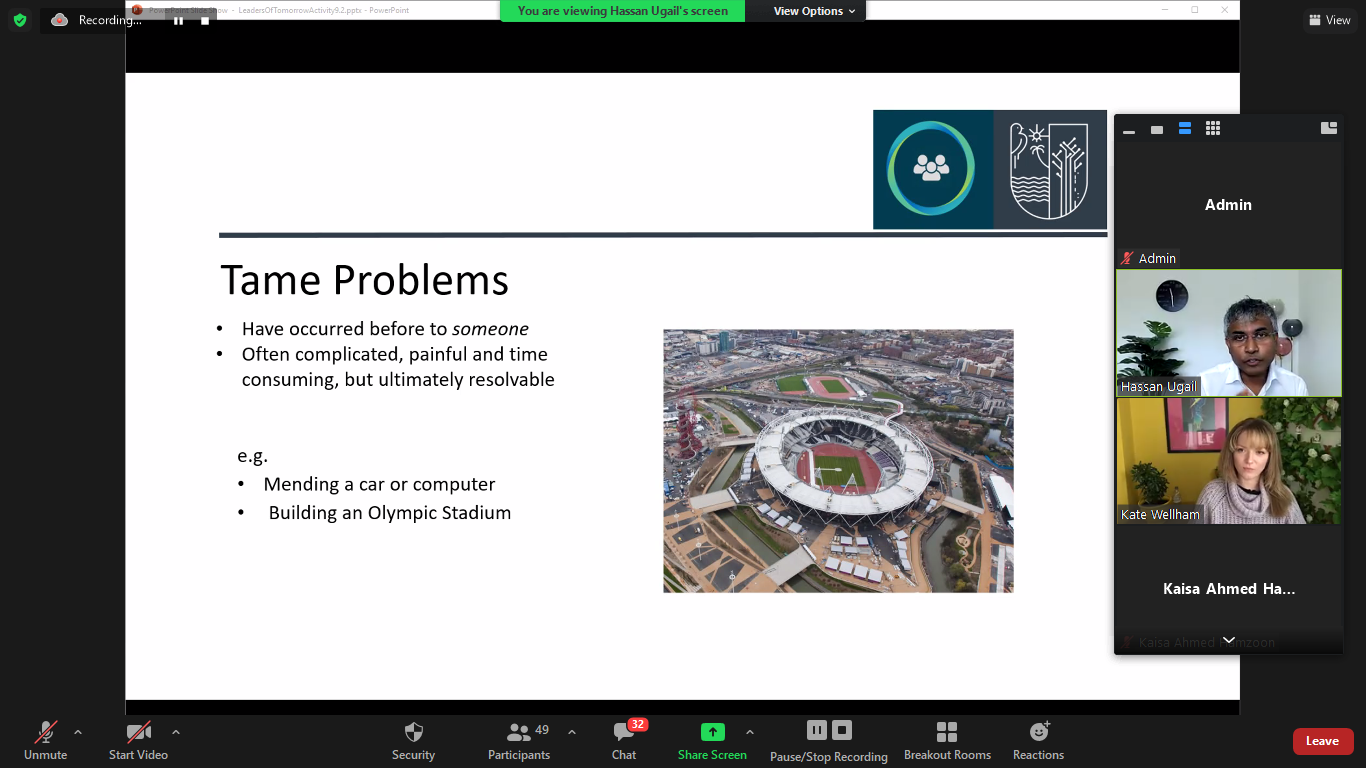Click the Olympic Stadium aerial photo
Image resolution: width=1366 pixels, height=768 pixels.
pyautogui.click(x=838, y=461)
